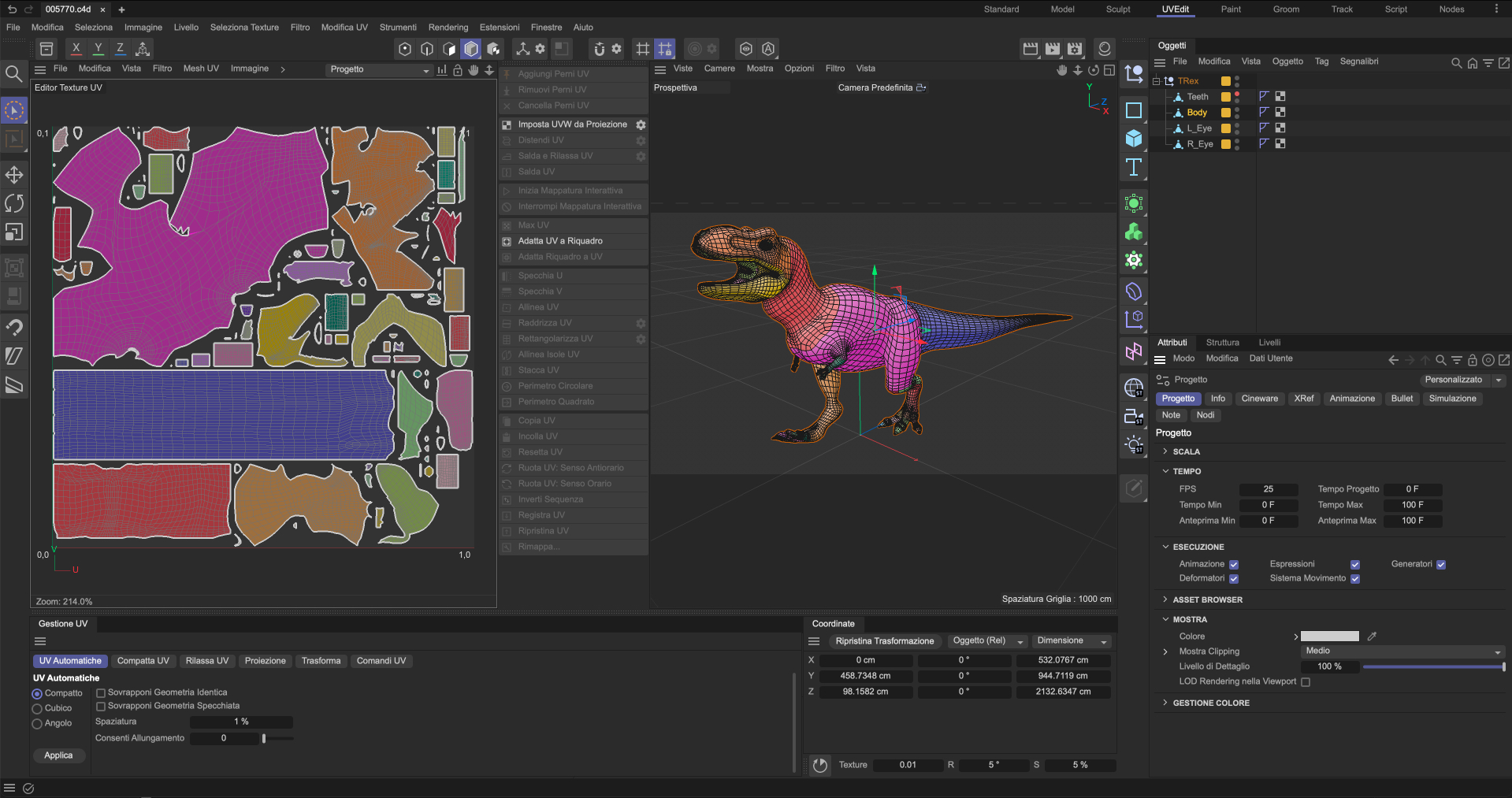Expand the ASSET BROWSER section
This screenshot has width=1512, height=798.
pyautogui.click(x=1165, y=599)
